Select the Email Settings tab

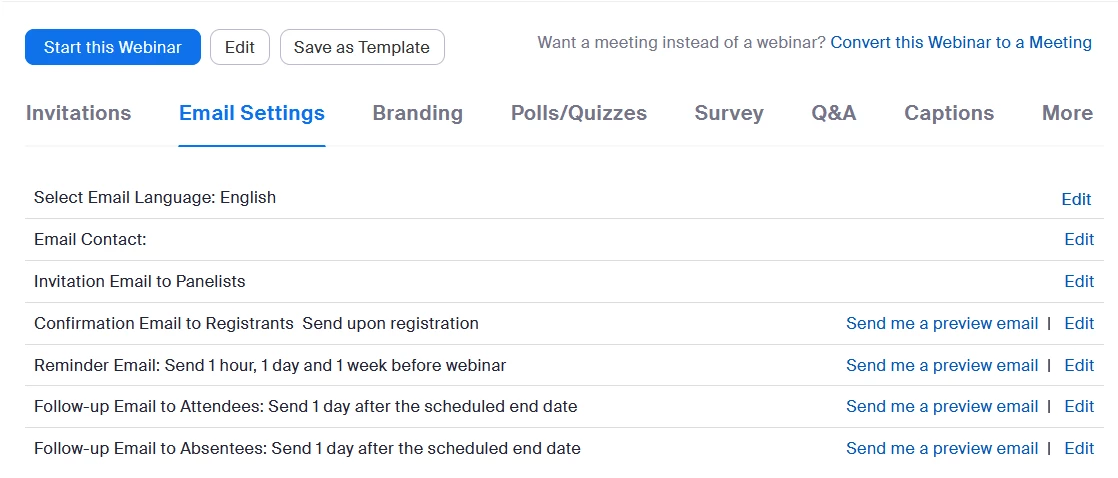coord(252,113)
